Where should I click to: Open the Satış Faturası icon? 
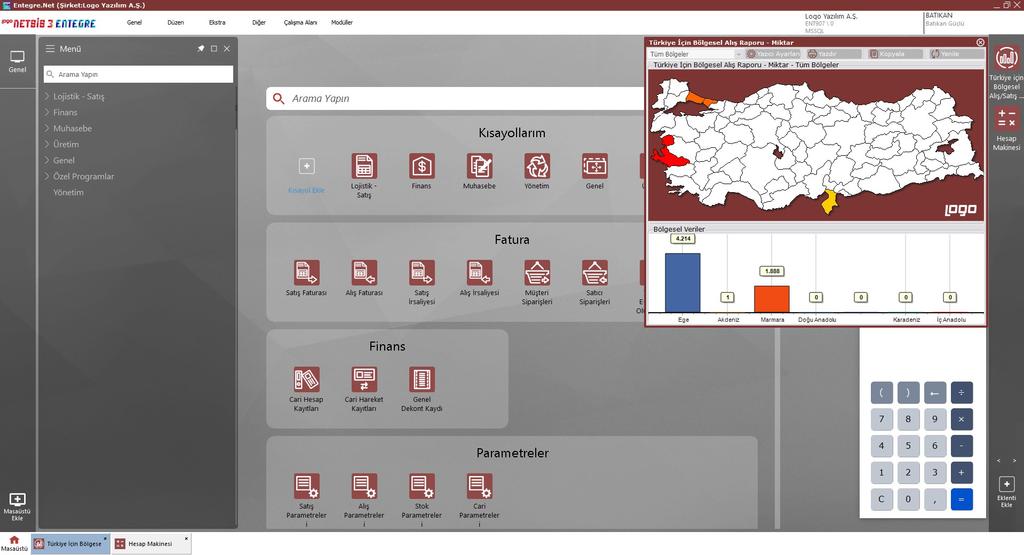point(306,273)
